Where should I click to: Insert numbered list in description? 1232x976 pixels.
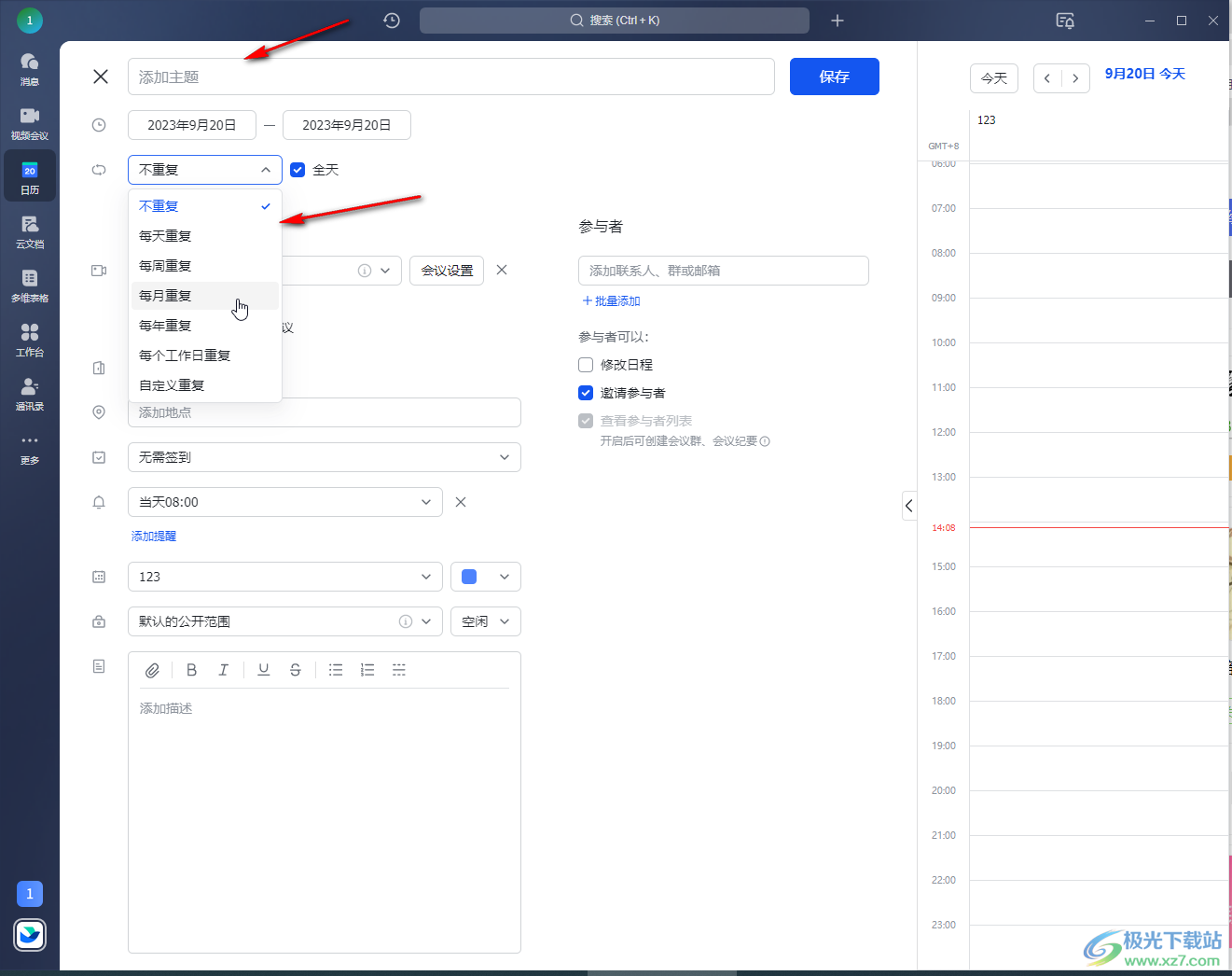pyautogui.click(x=367, y=670)
